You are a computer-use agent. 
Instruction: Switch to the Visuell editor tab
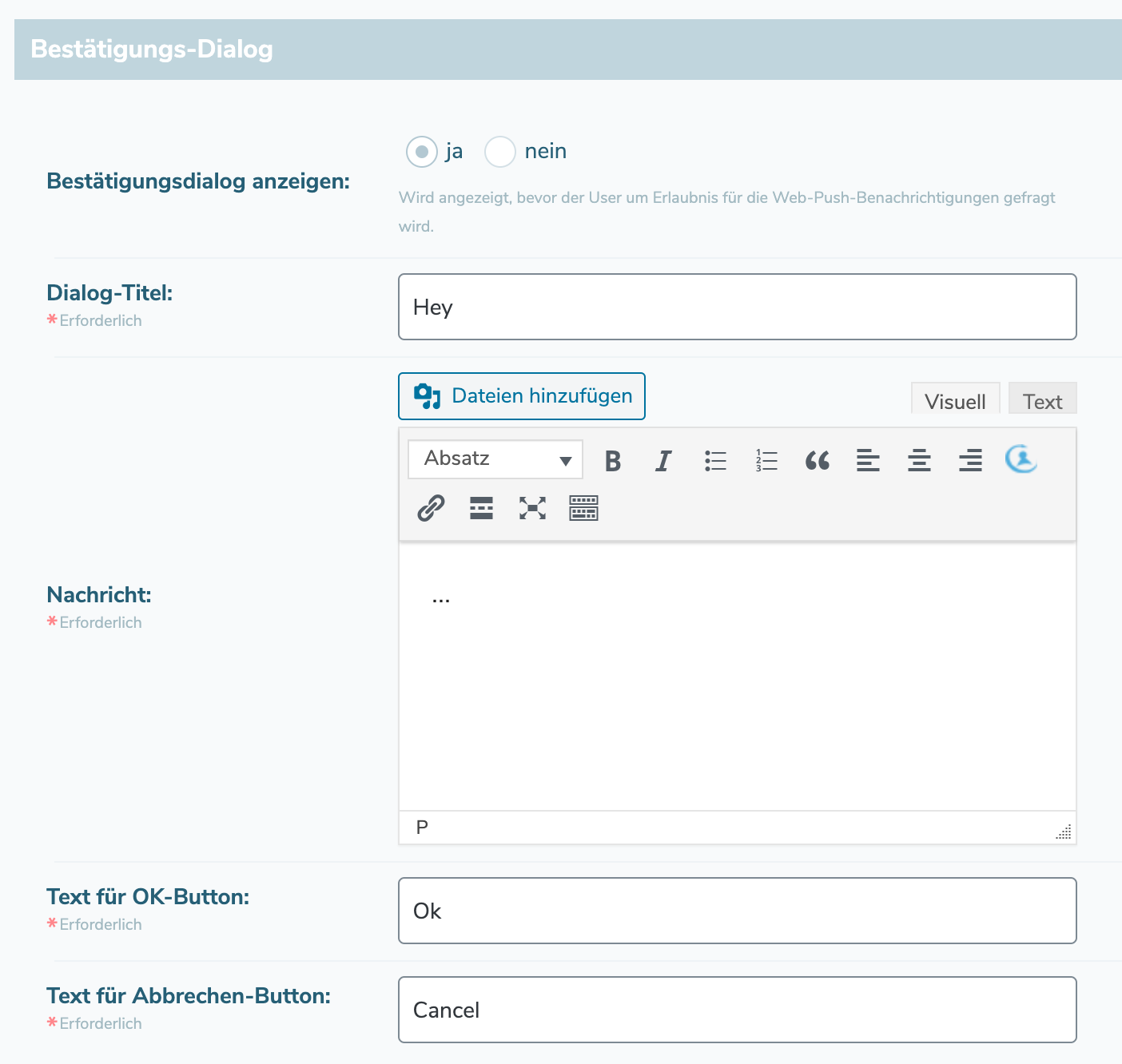tap(955, 400)
